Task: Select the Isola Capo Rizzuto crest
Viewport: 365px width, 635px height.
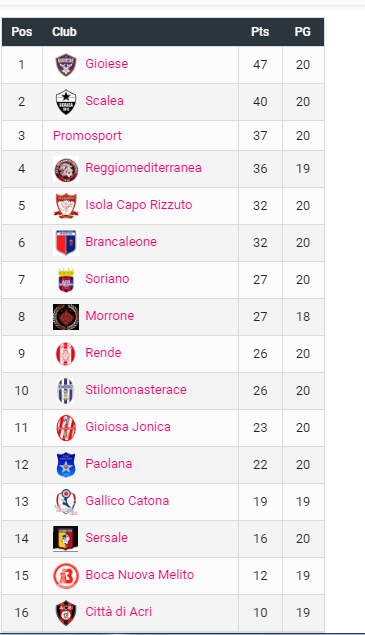Action: point(66,206)
